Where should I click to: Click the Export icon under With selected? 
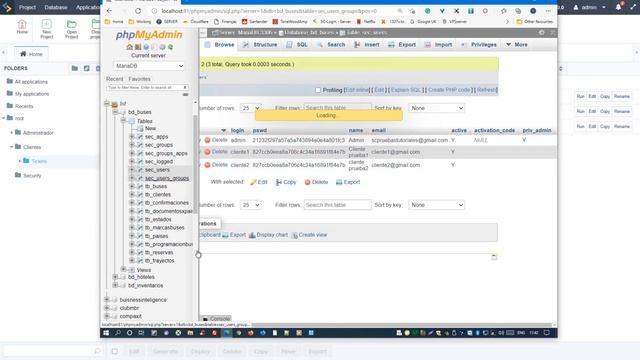tap(339, 182)
